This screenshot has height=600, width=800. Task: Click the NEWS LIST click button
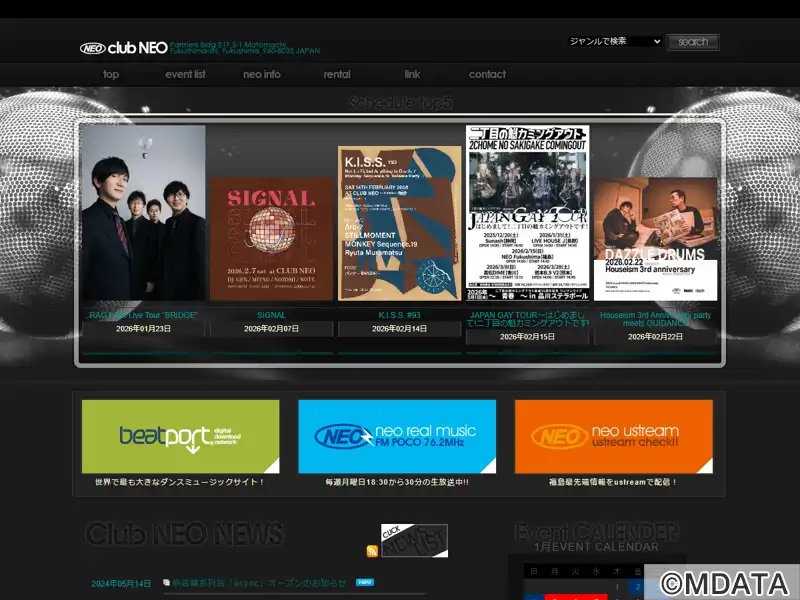point(414,540)
